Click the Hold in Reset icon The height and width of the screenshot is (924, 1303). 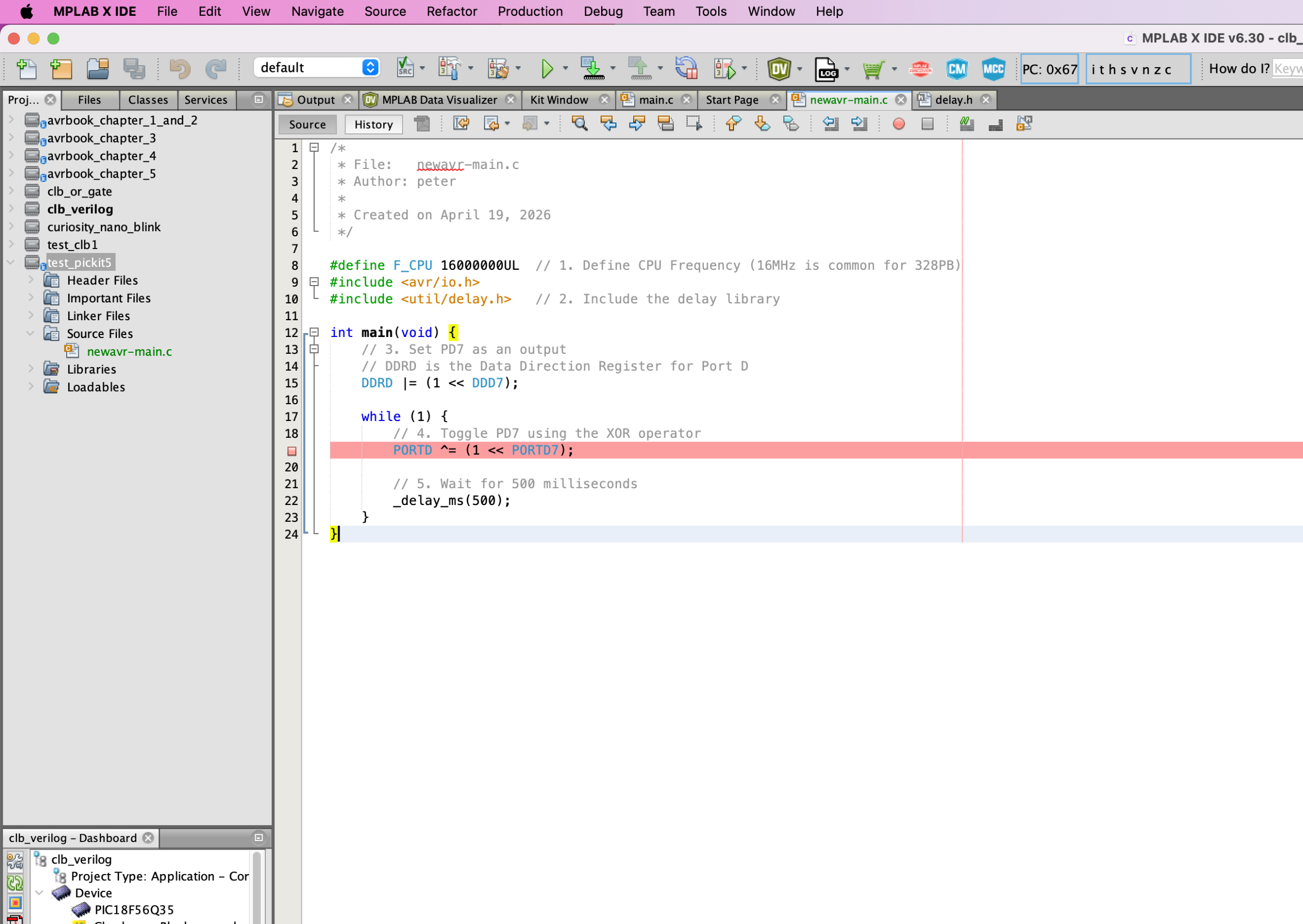[687, 68]
